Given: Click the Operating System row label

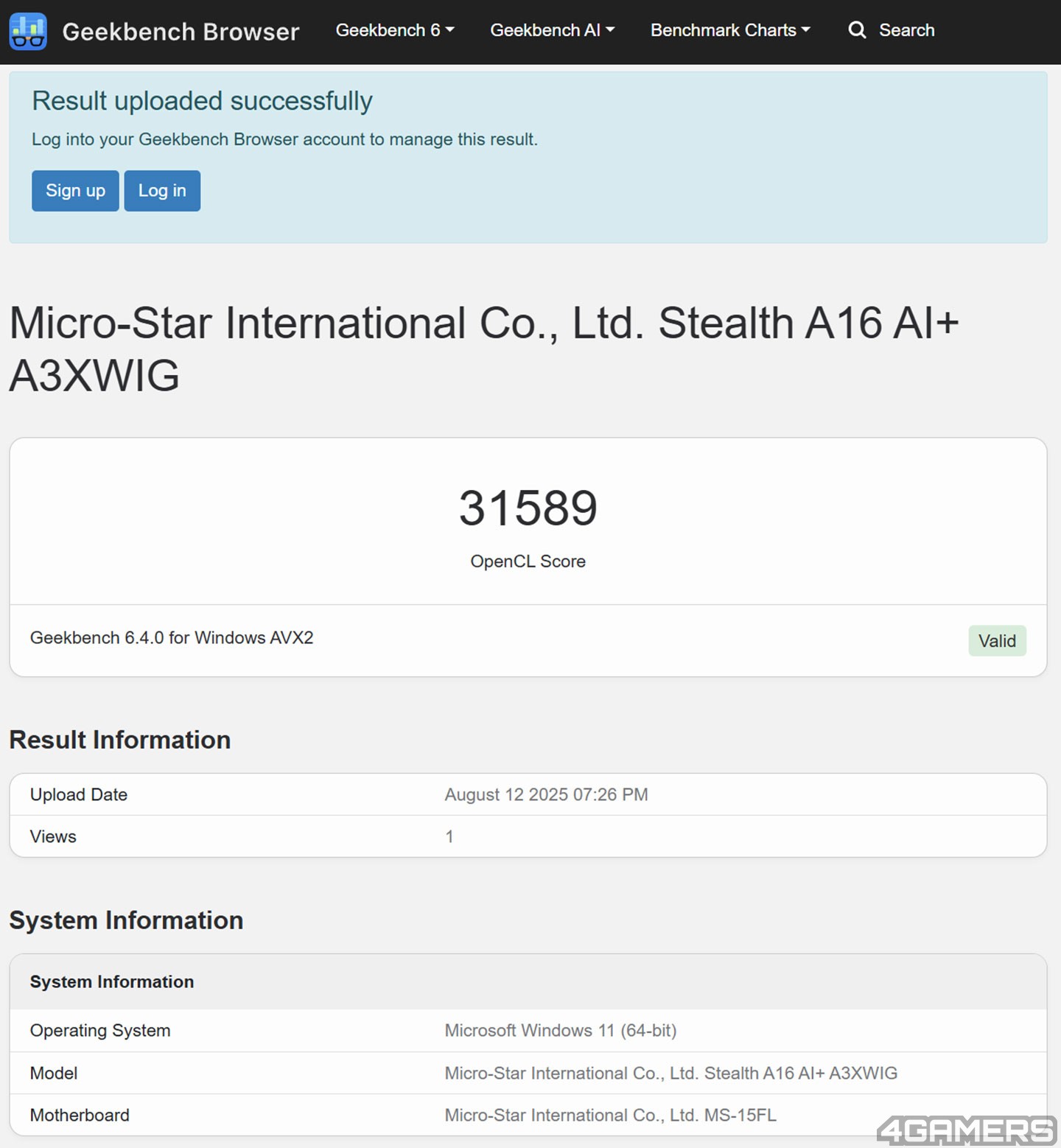Looking at the screenshot, I should [x=100, y=1031].
